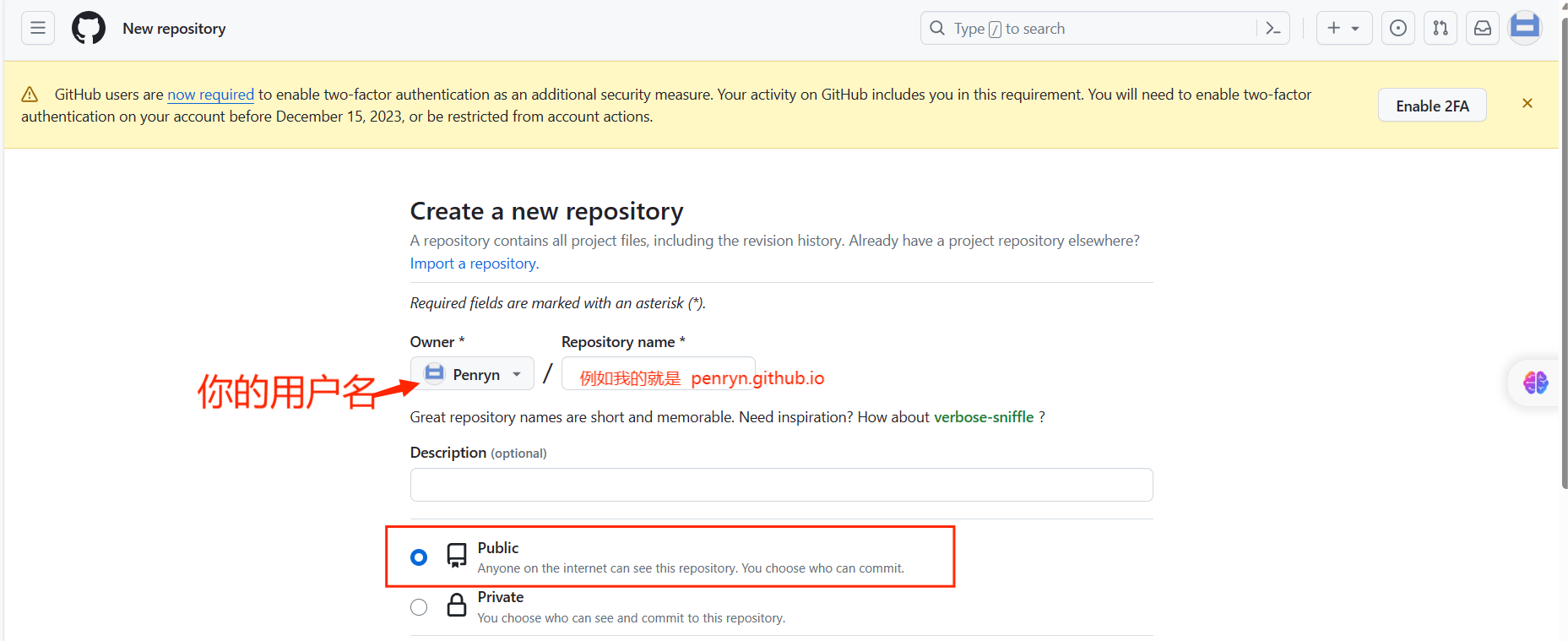Viewport: 1568px width, 641px height.
Task: Click the GitHub Octocat logo
Action: click(89, 28)
